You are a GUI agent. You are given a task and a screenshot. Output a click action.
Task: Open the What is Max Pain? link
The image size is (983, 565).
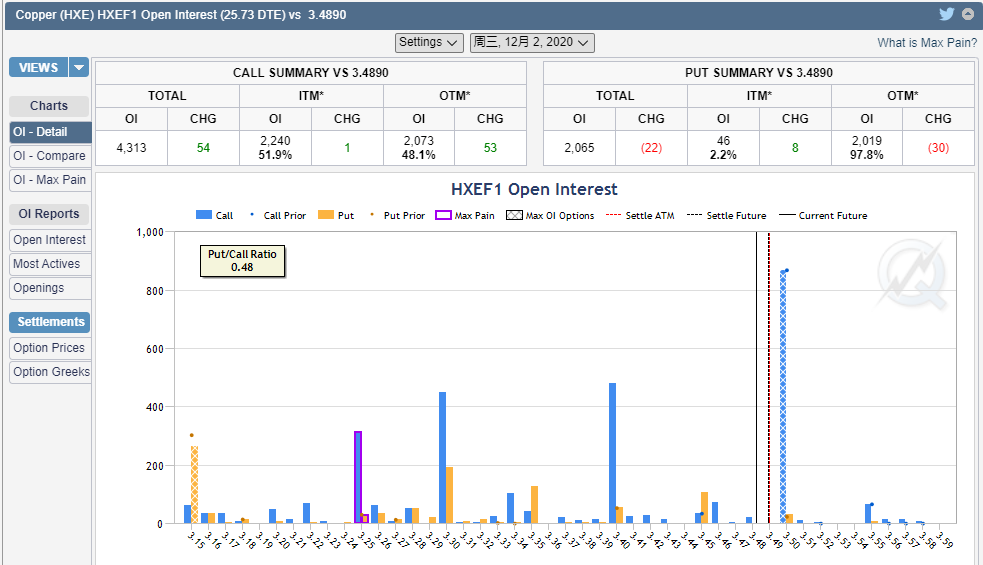point(927,43)
